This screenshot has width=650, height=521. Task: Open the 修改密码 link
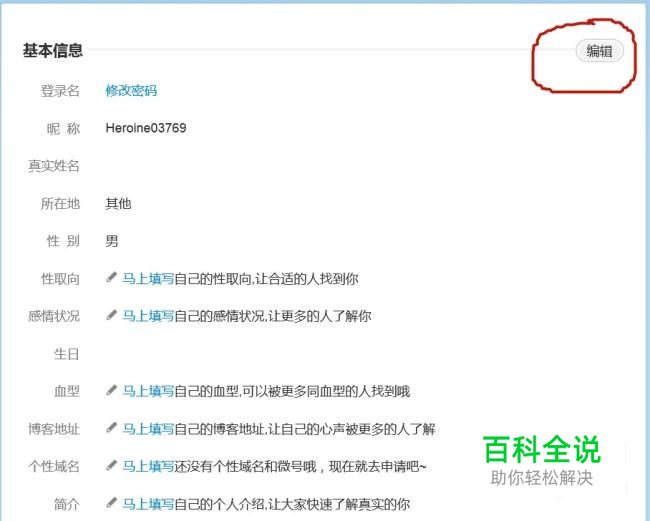(131, 90)
